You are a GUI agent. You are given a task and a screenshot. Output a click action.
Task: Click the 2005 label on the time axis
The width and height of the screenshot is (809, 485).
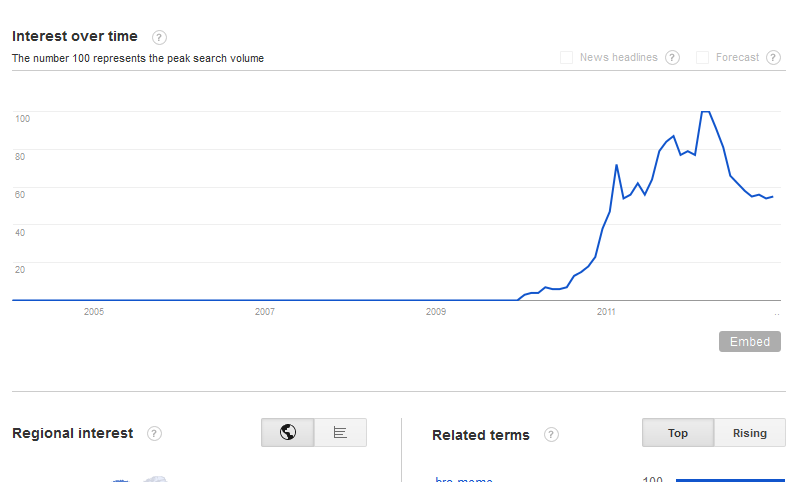coord(94,312)
